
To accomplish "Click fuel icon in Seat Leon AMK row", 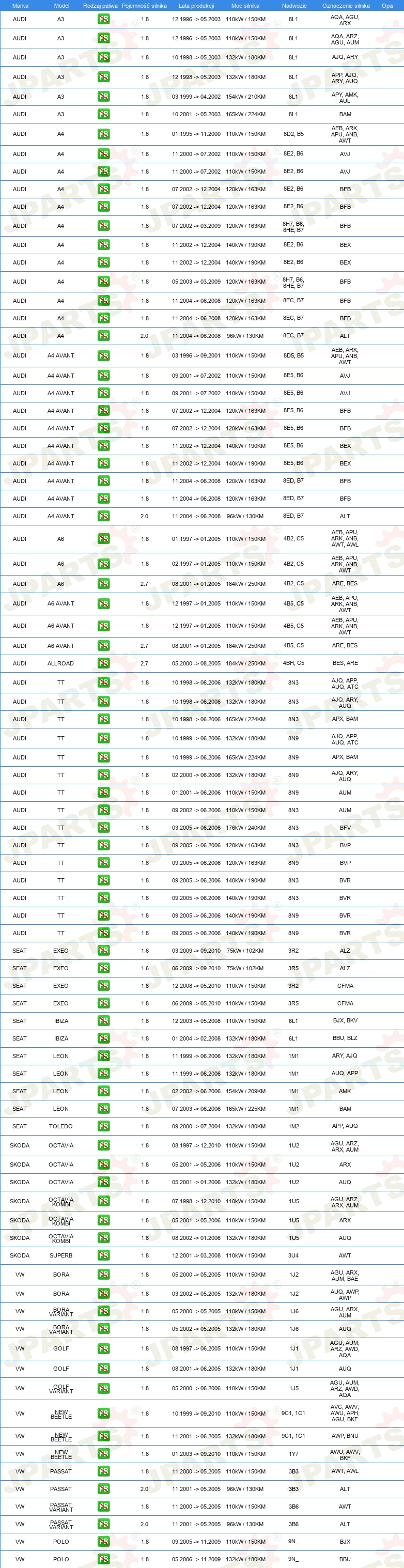I will tap(103, 1091).
